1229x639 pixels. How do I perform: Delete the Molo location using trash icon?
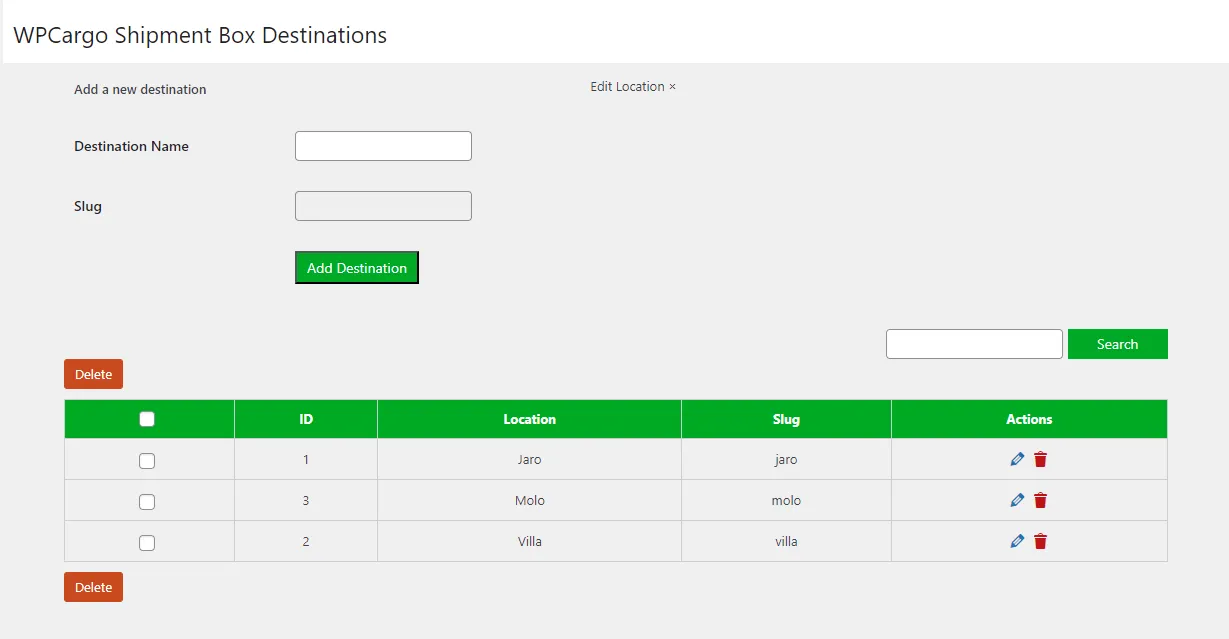(x=1041, y=500)
